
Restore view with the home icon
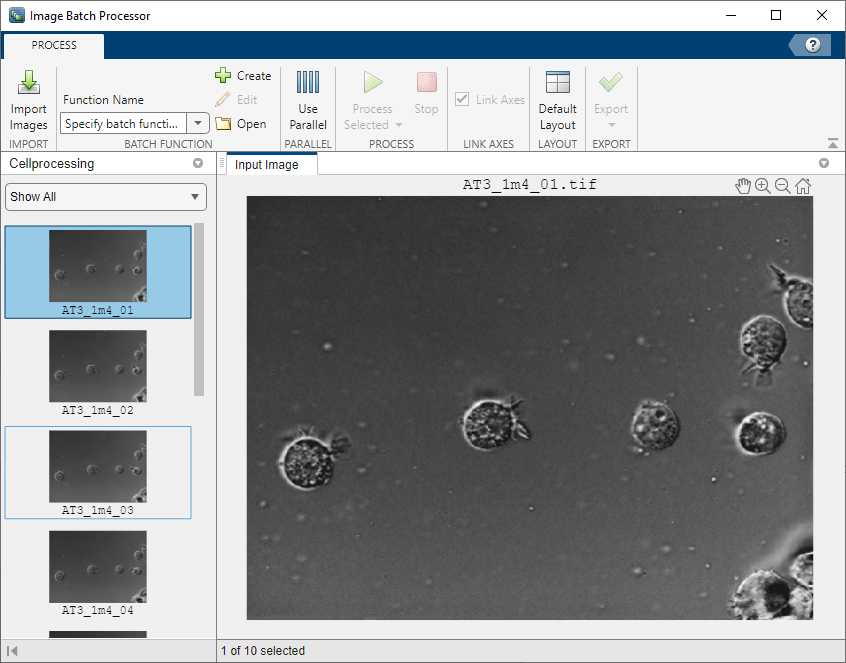pos(803,186)
